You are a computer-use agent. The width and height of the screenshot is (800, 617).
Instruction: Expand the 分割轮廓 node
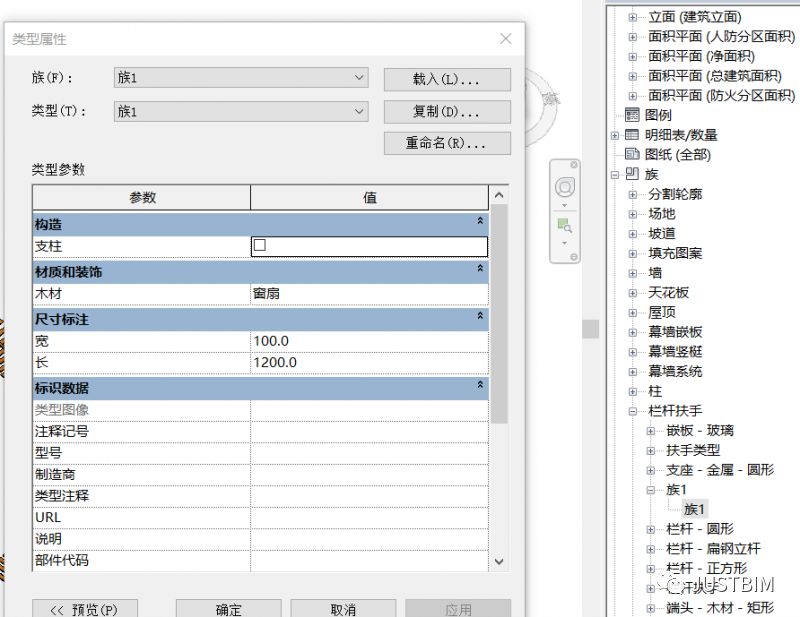[x=633, y=194]
